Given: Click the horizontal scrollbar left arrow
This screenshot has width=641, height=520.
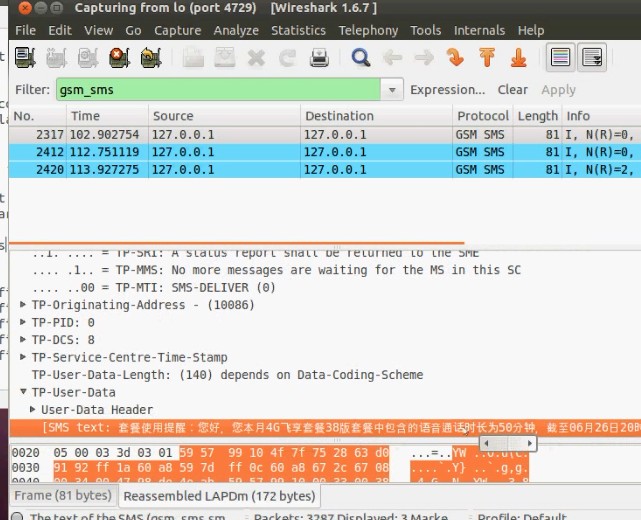Looking at the screenshot, I should [x=486, y=443].
